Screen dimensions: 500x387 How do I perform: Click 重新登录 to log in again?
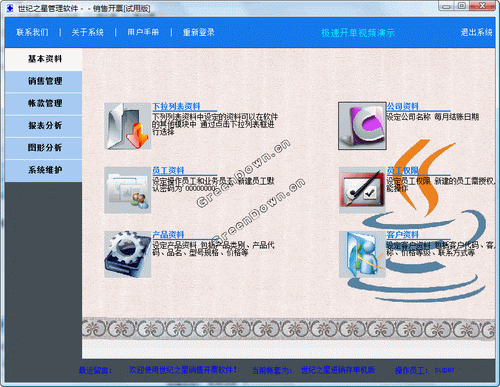pyautogui.click(x=199, y=32)
